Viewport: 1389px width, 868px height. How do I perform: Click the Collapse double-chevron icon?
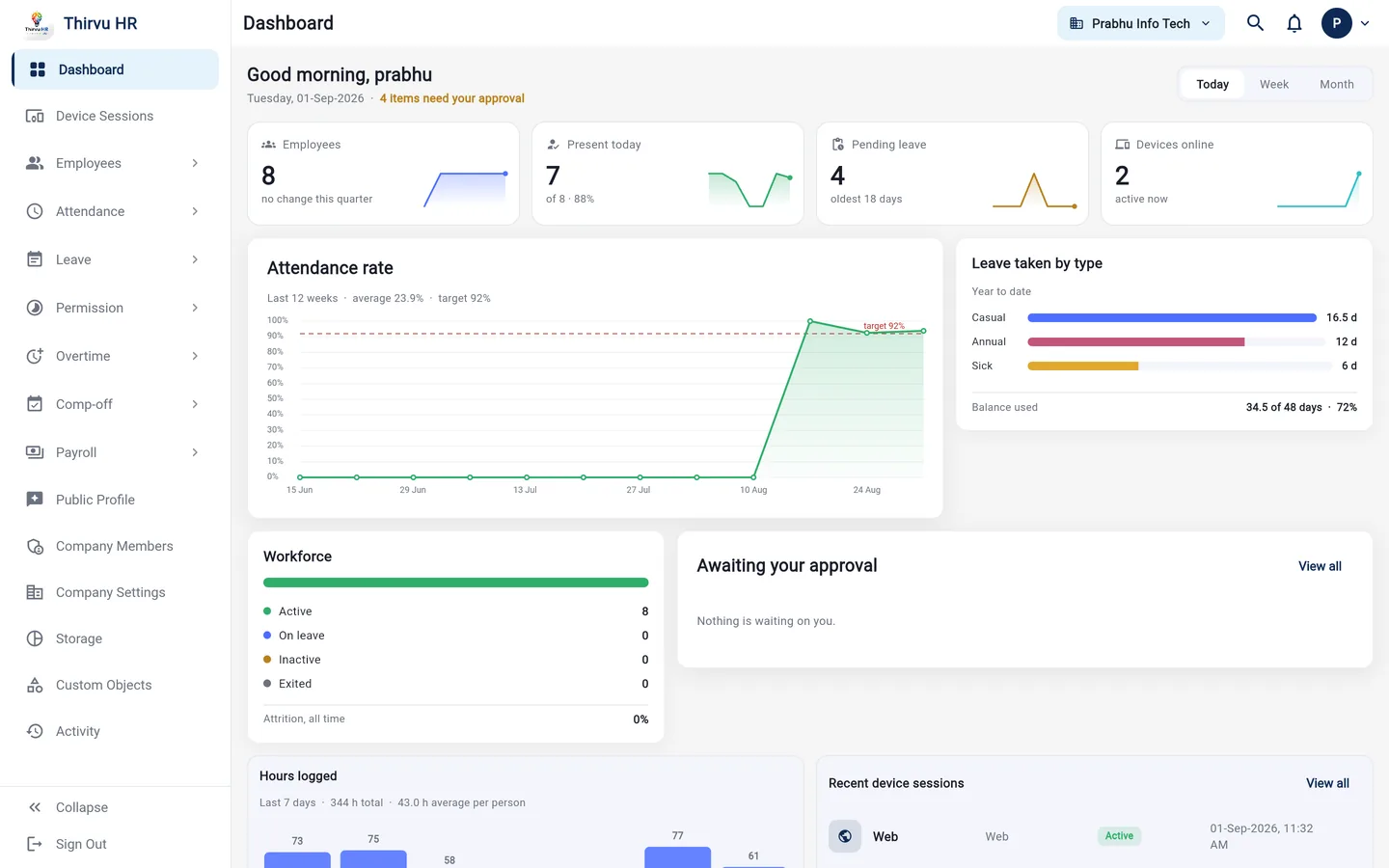click(35, 807)
